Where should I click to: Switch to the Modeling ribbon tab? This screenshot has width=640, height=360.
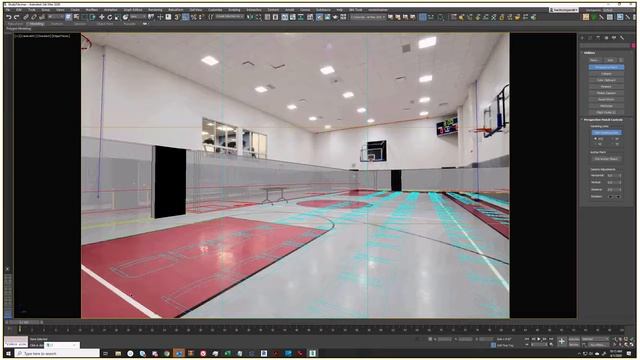pos(37,24)
